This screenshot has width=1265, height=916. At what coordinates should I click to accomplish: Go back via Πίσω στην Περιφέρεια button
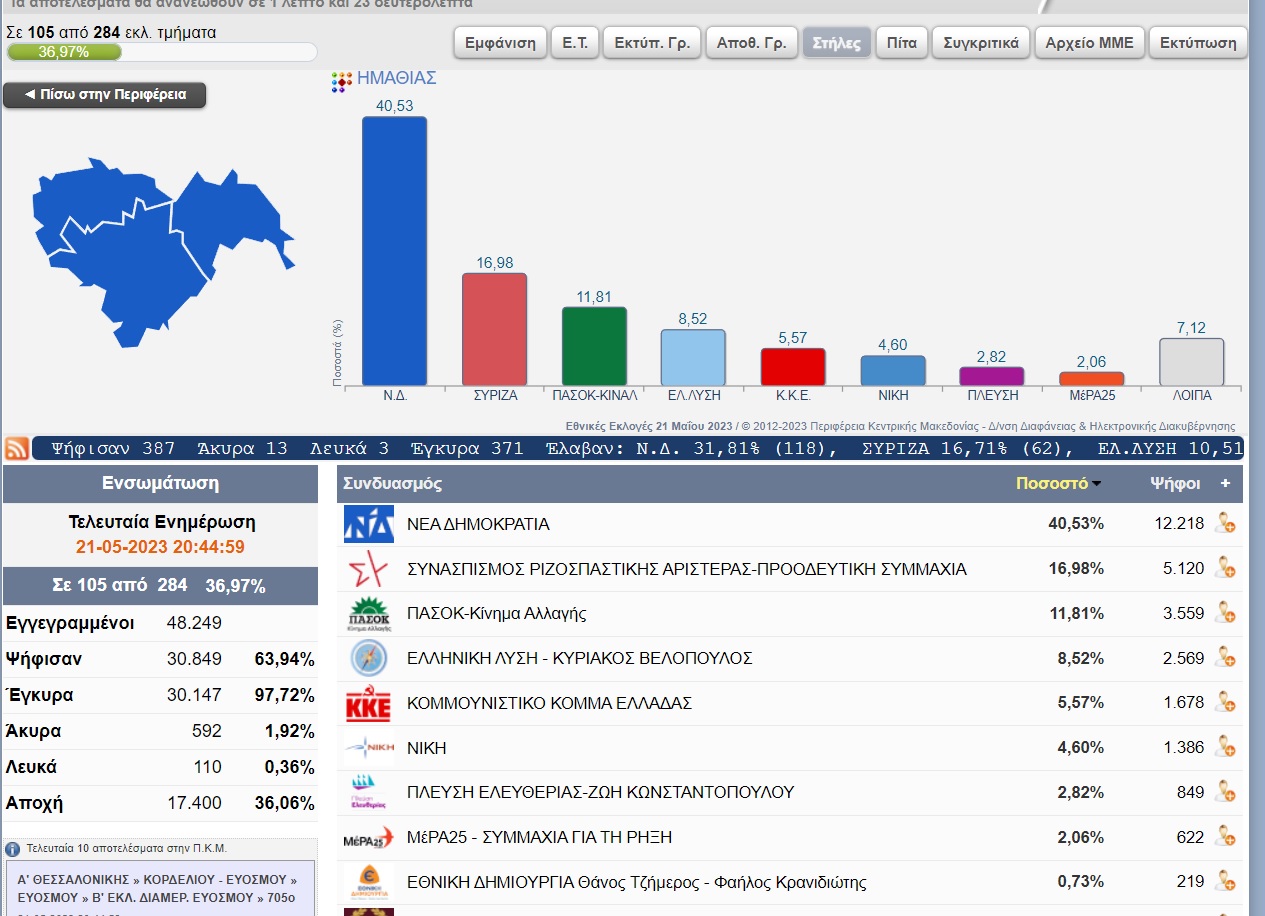[105, 95]
